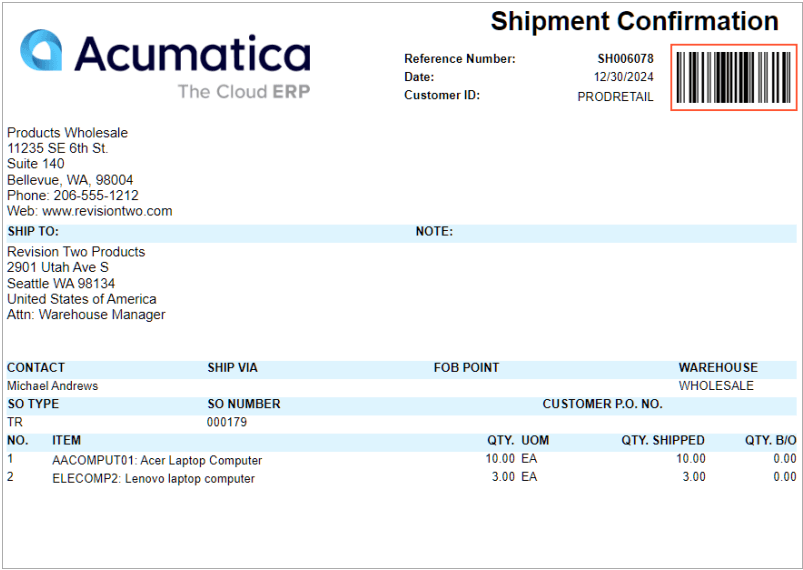Select the Revision Two Products name

point(76,251)
